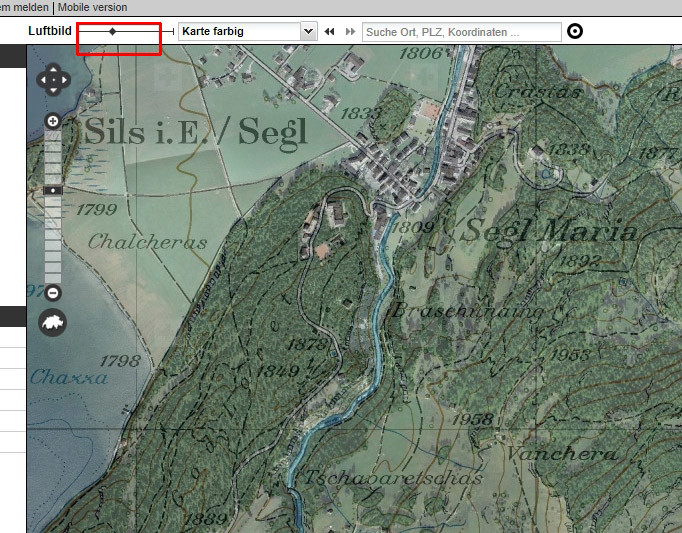Image resolution: width=682 pixels, height=533 pixels.
Task: Pan the map up with arrow
Action: click(53, 69)
